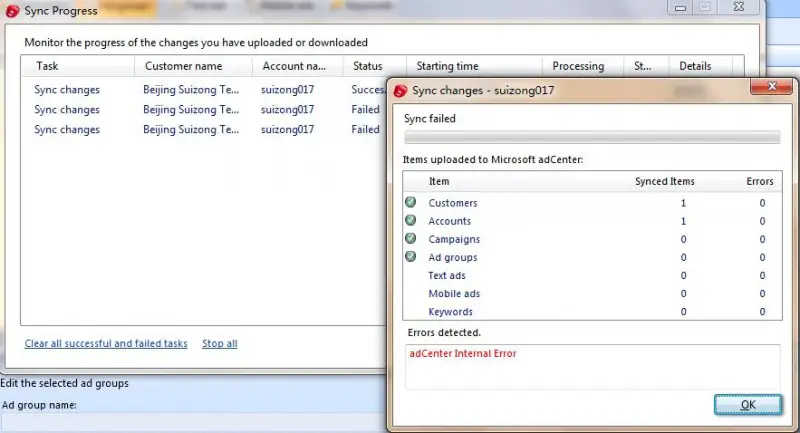Screen dimensions: 800x433
Task: Select the Campaigns row
Action: [x=592, y=239]
